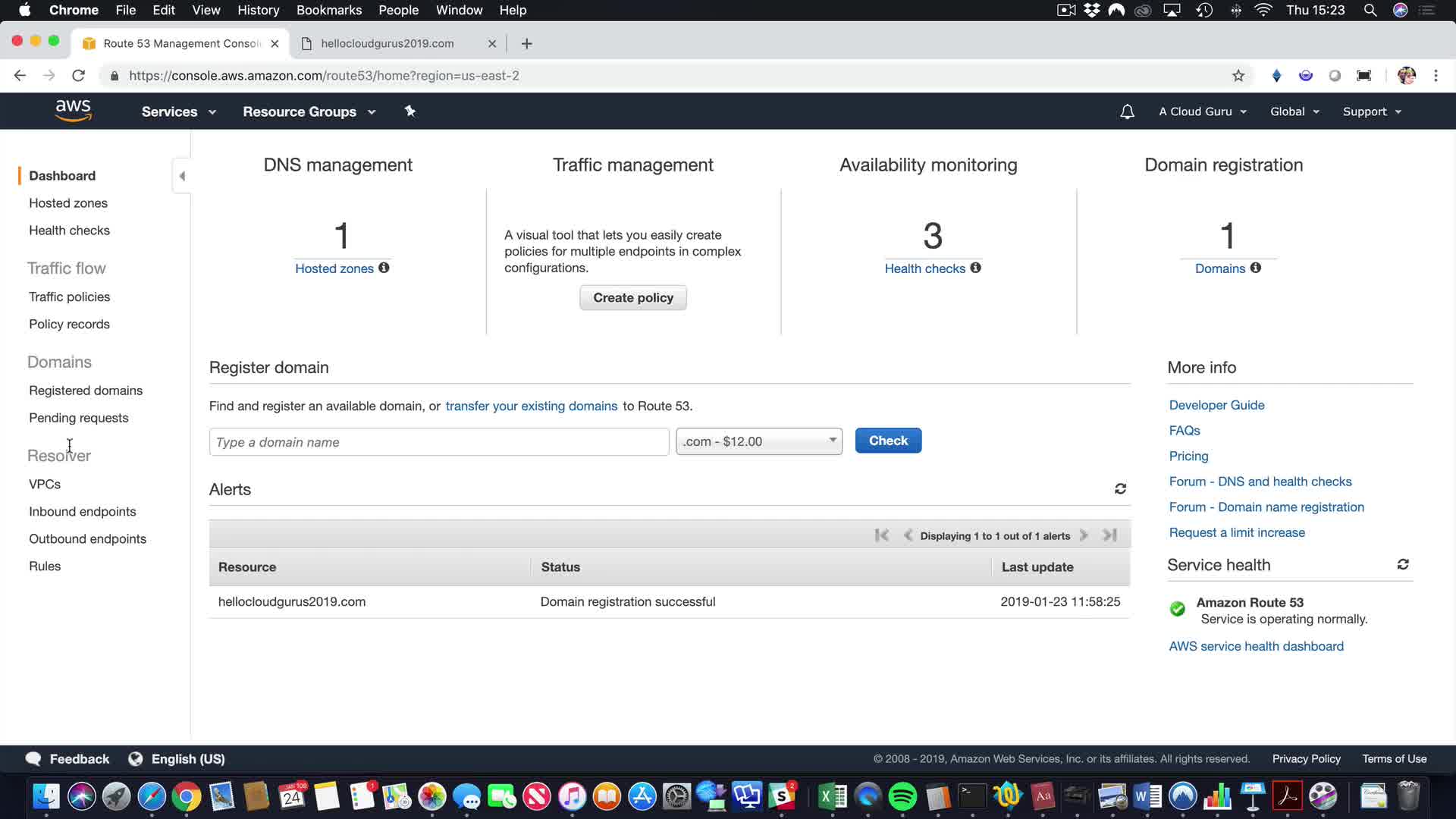Refresh the Alerts section
1456x819 pixels.
(1120, 489)
